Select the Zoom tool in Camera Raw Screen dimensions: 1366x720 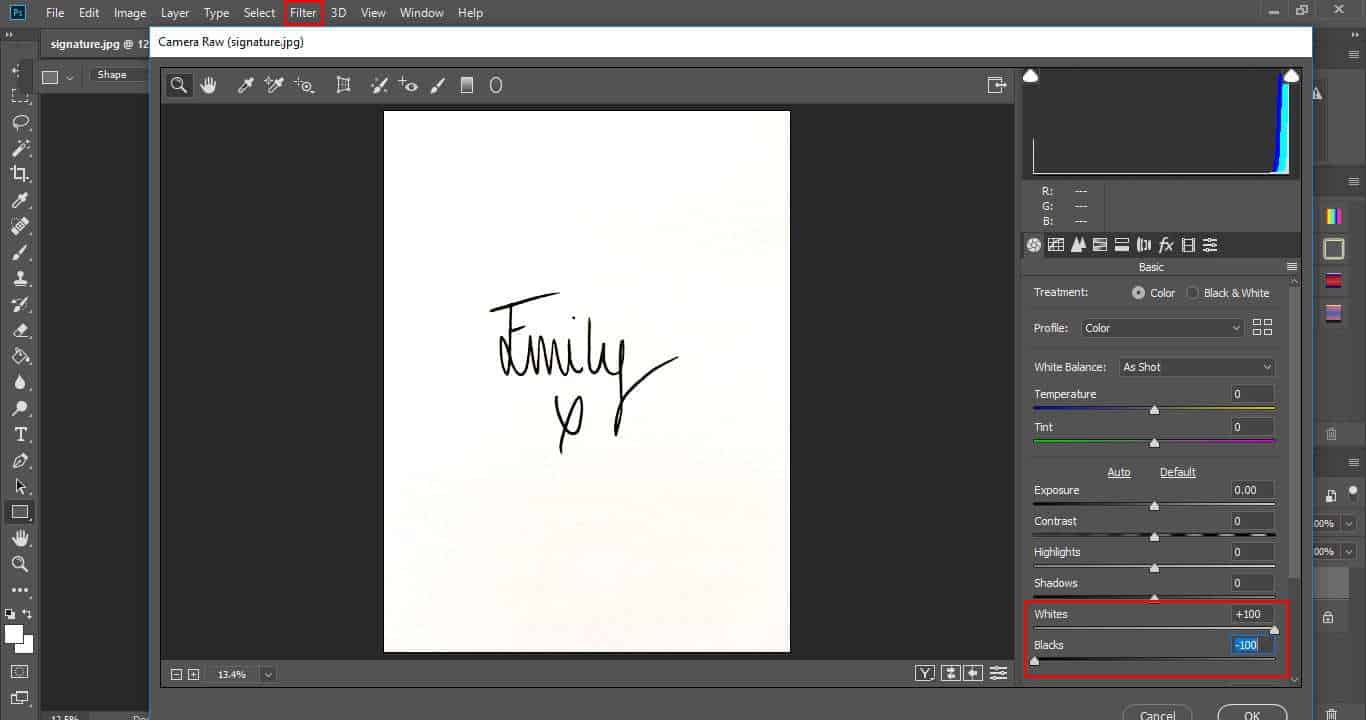click(x=179, y=85)
